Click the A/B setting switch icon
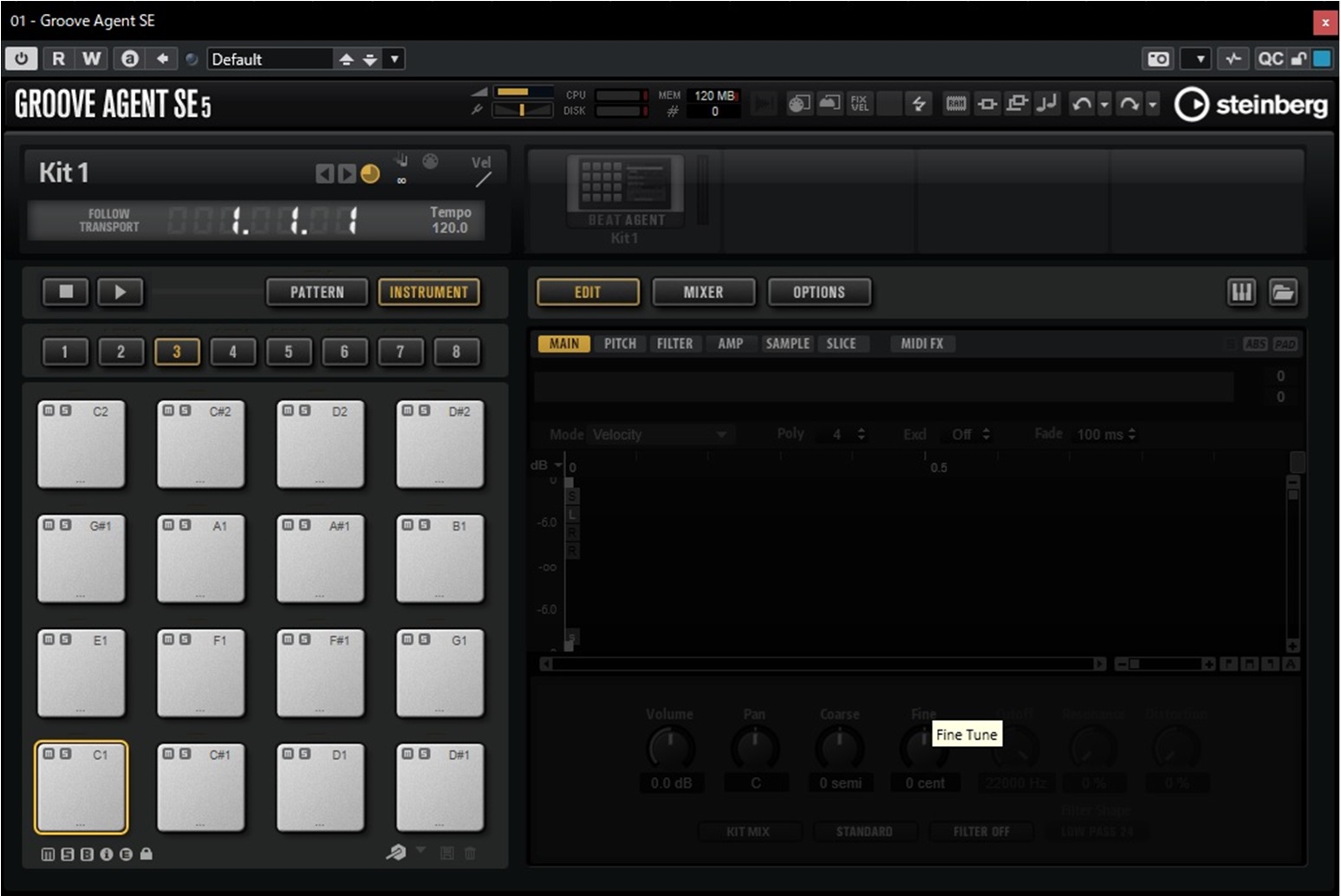Image resolution: width=1341 pixels, height=896 pixels. tap(130, 58)
